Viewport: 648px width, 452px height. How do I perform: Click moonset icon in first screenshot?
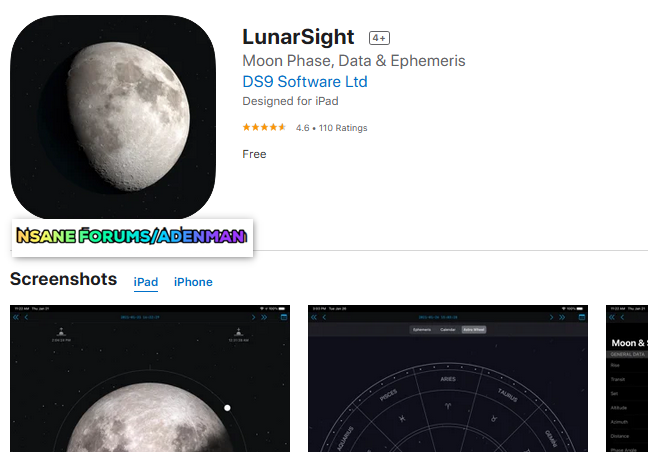[238, 332]
